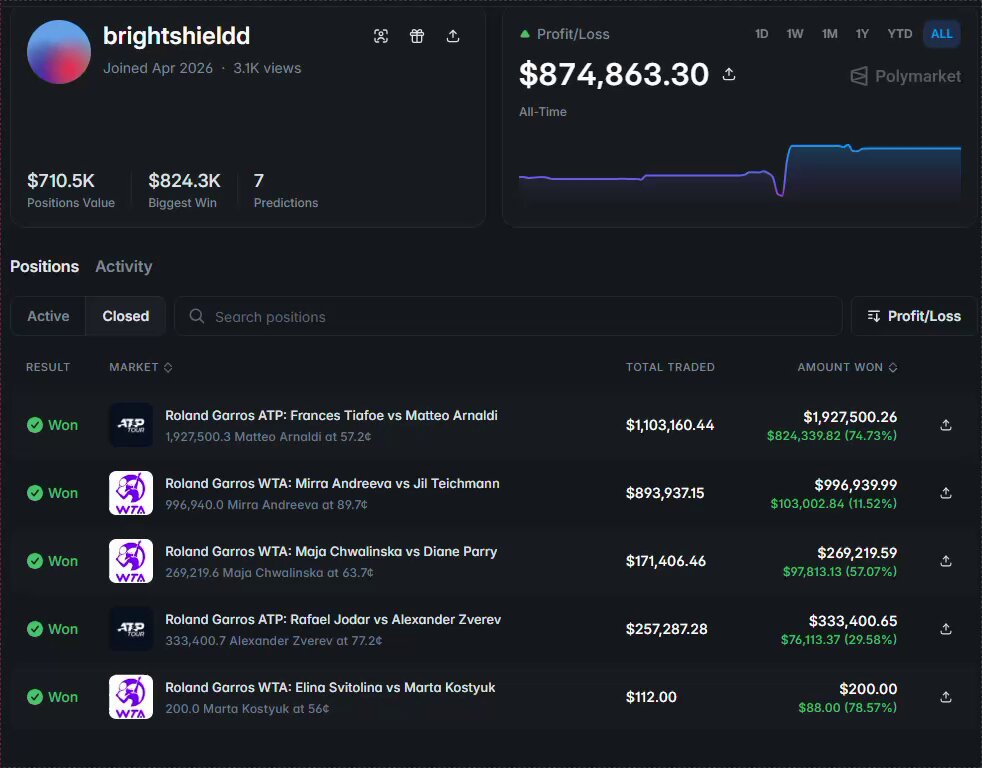The image size is (982, 768).
Task: Open Mirra Andreeva vs Jil Teichmann market
Action: tap(333, 484)
